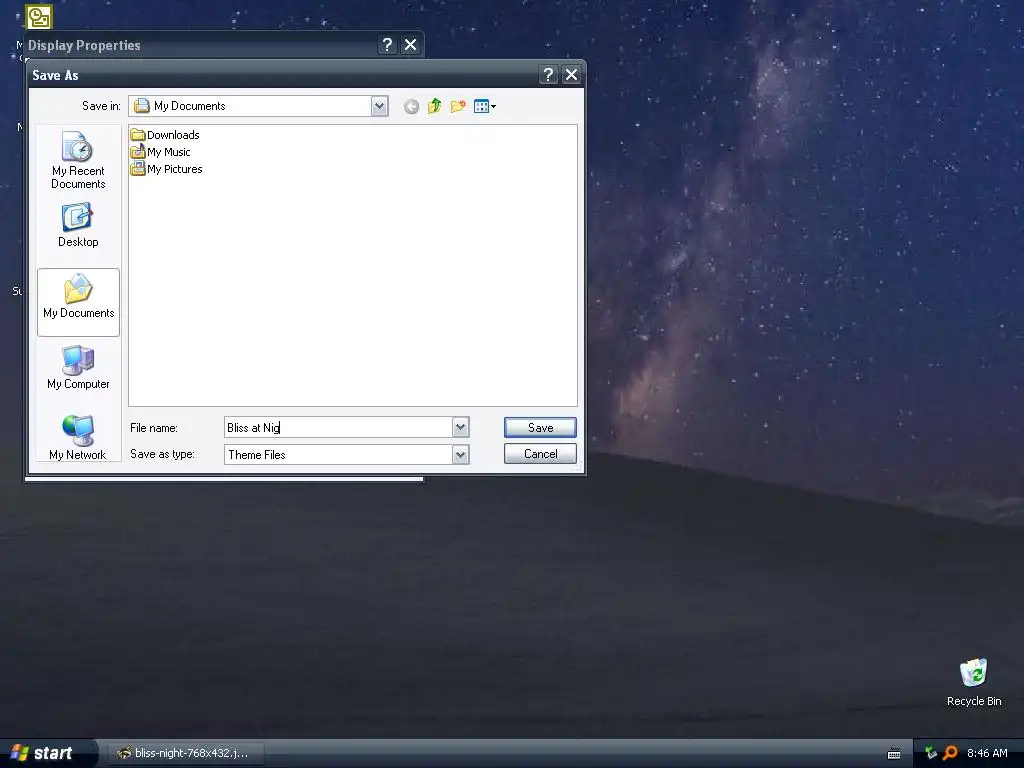
Task: Create a new folder in Save As
Action: 458,106
